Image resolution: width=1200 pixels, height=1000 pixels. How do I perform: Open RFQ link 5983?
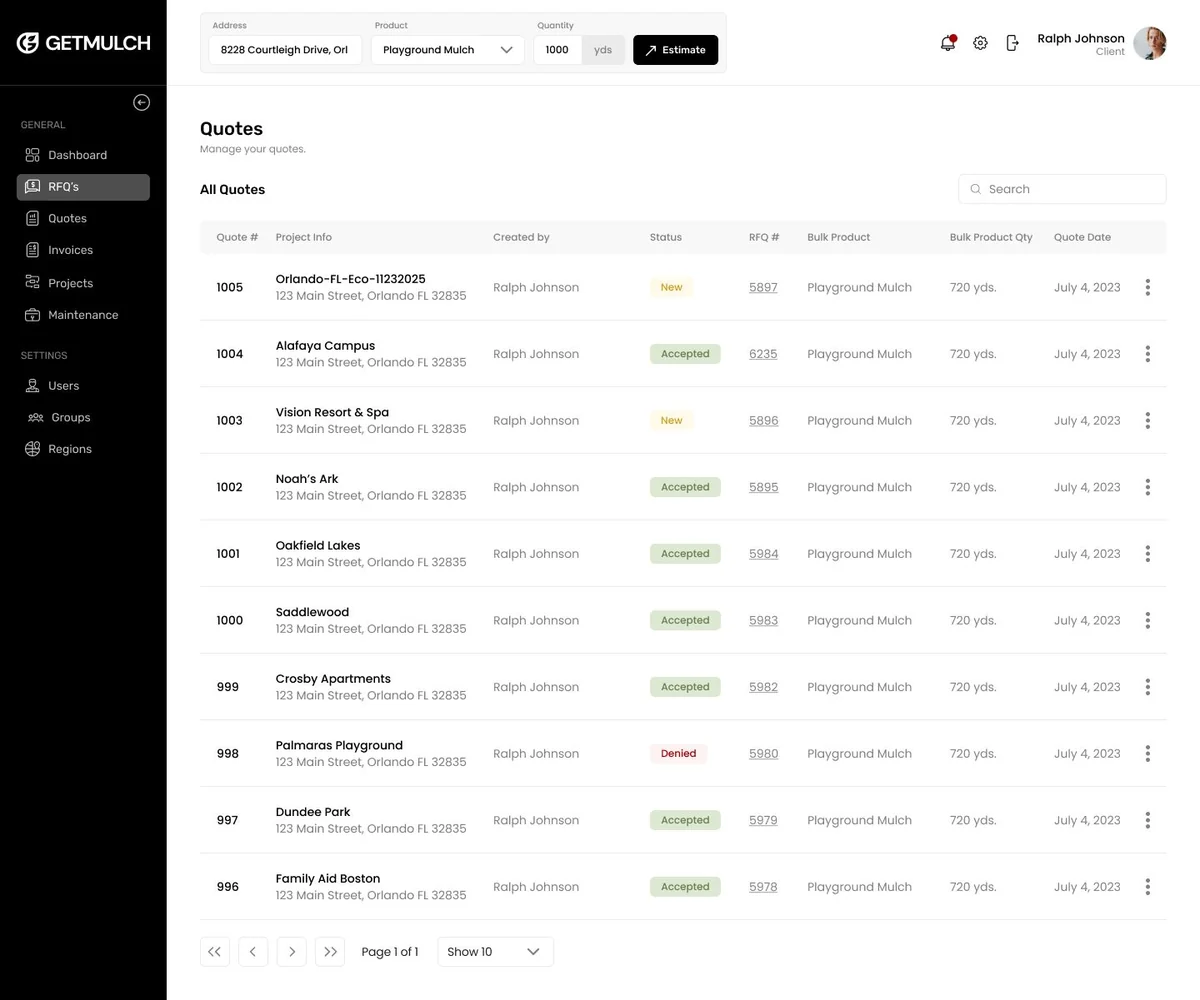click(763, 621)
